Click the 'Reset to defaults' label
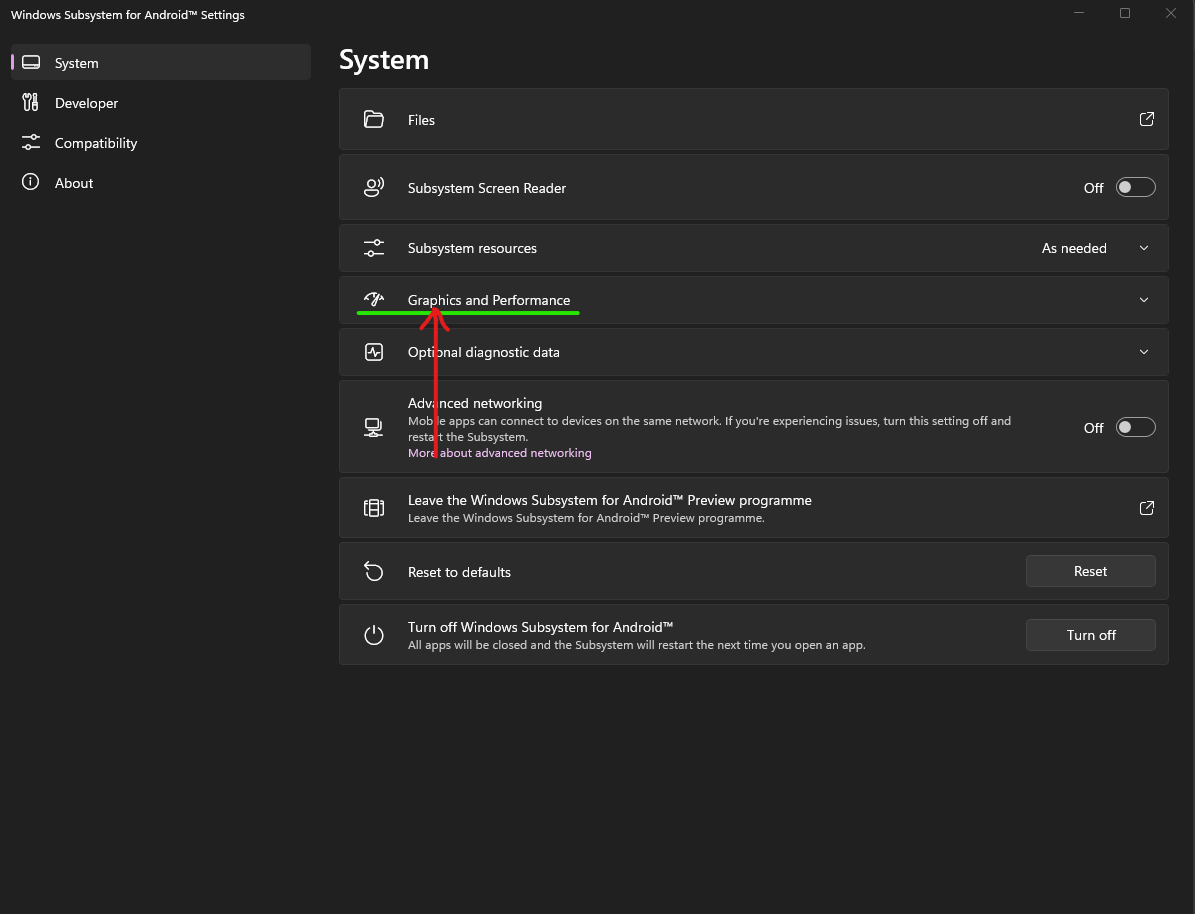 [459, 572]
